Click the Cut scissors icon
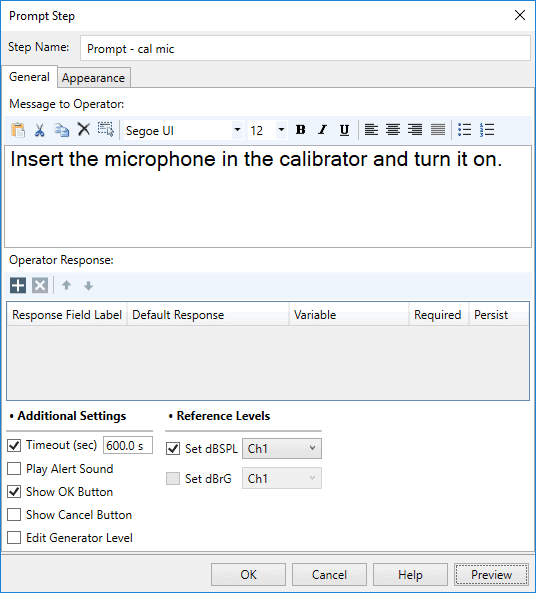The height and width of the screenshot is (593, 536). [x=39, y=130]
